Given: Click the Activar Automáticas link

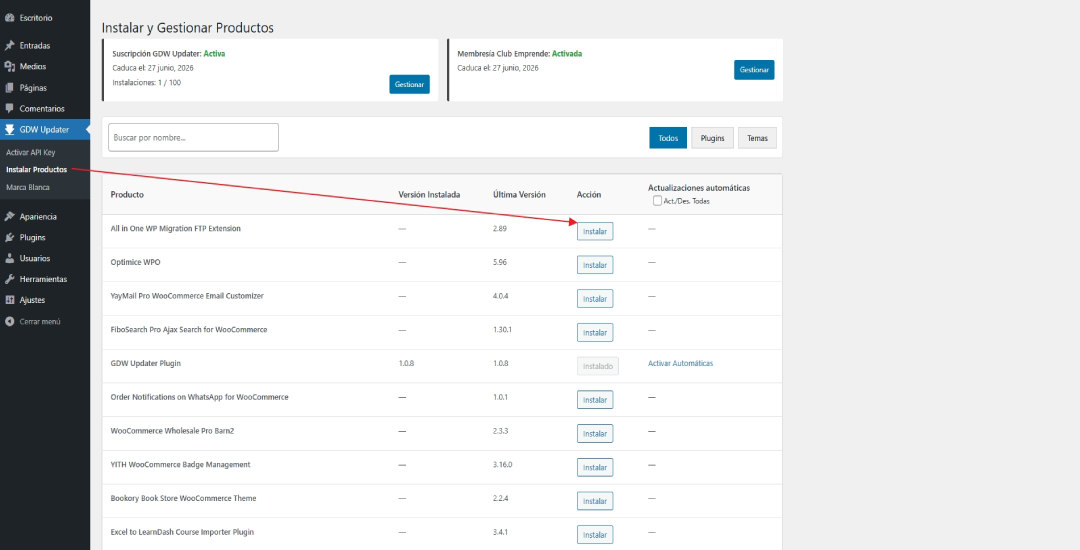Looking at the screenshot, I should click(x=681, y=363).
